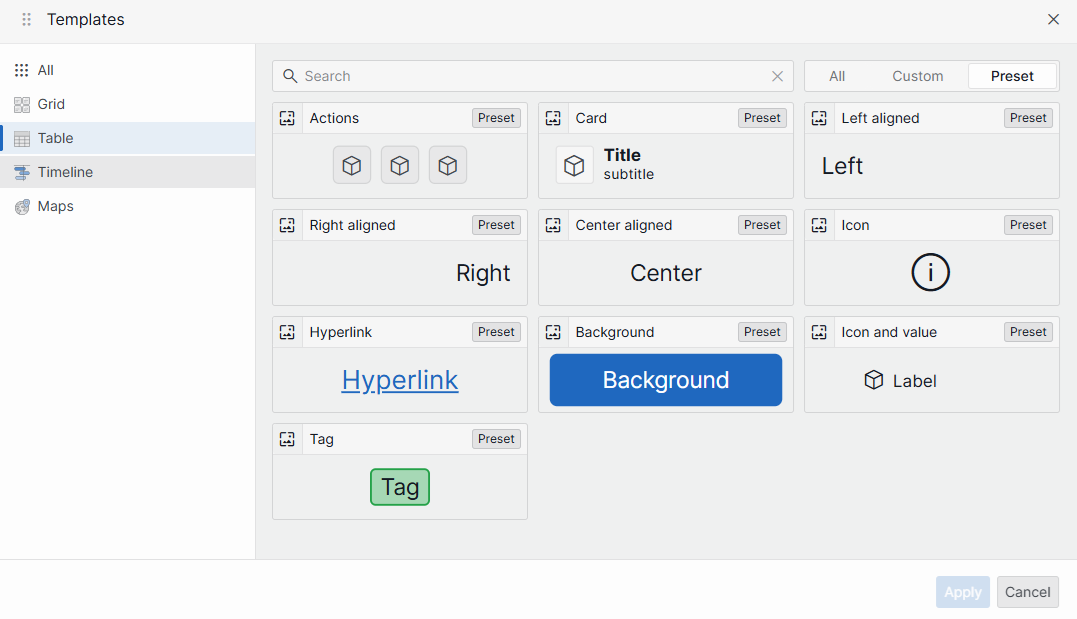1077x619 pixels.
Task: Click the cube icon in Card template
Action: pos(574,165)
